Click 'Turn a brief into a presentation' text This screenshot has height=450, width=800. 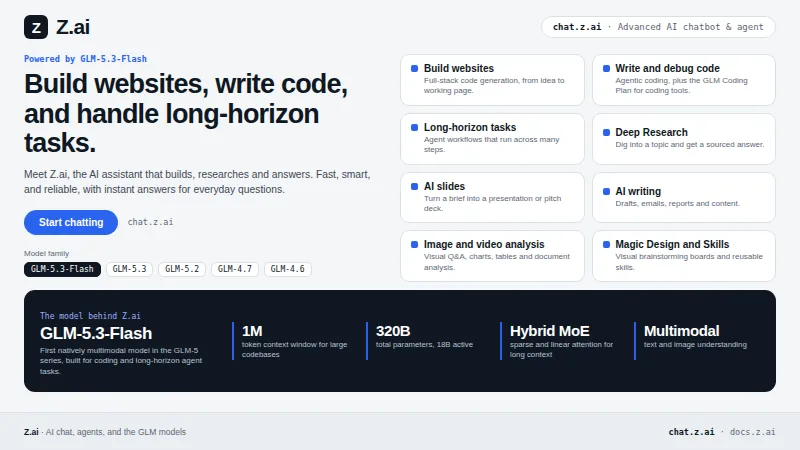pos(492,204)
